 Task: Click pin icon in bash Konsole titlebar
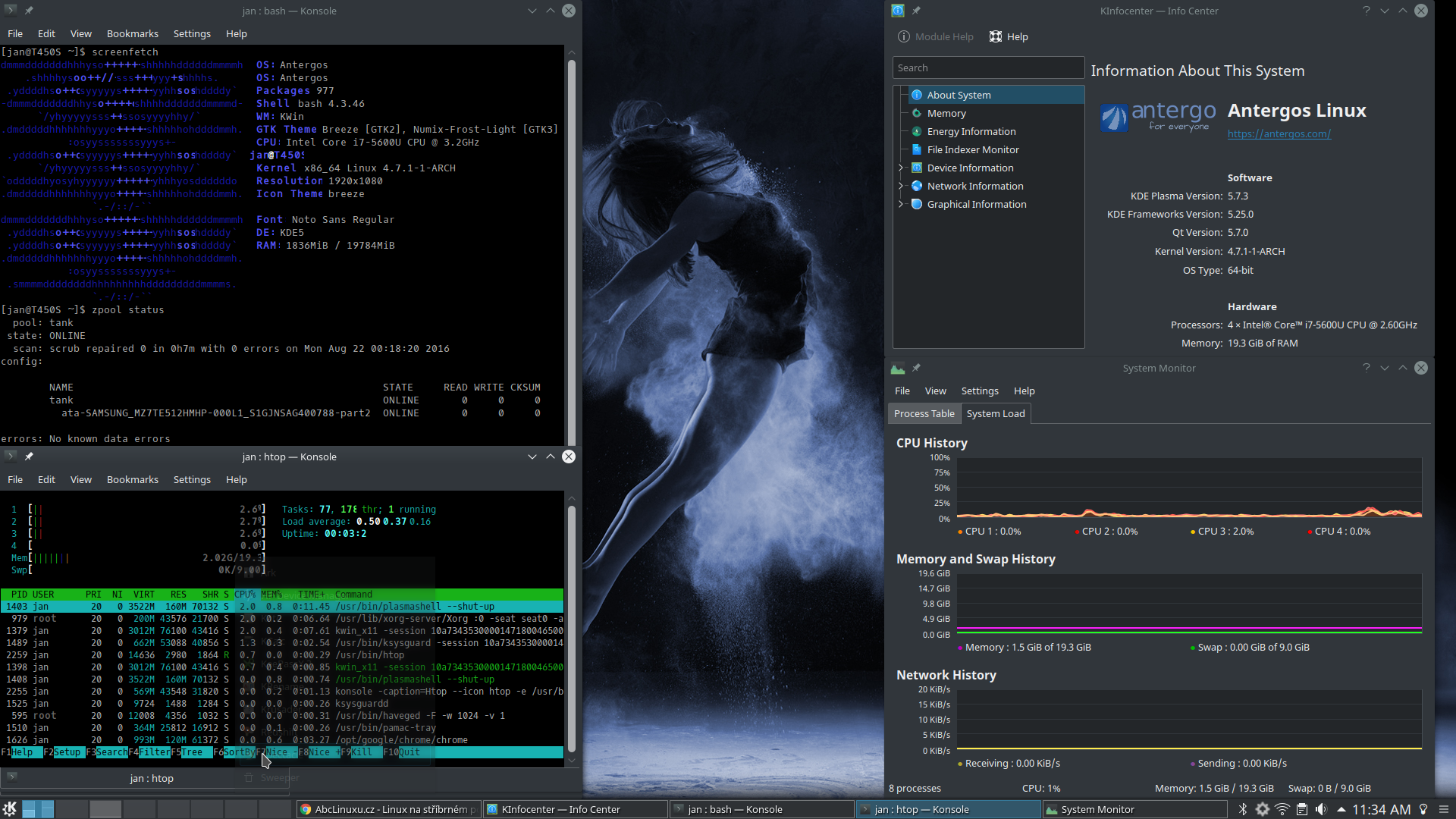(29, 11)
